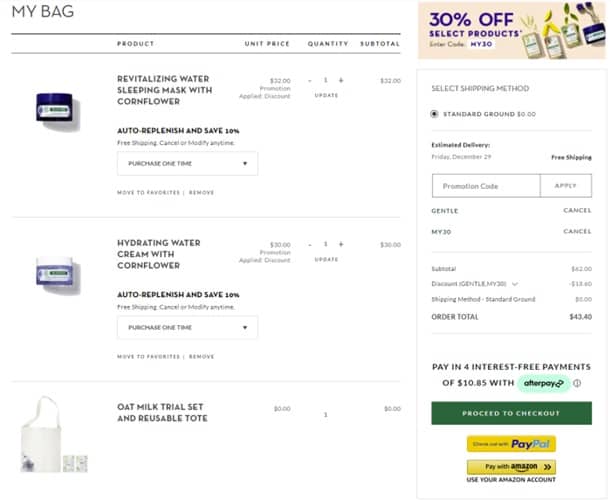Move Hydrating Water Cream to favorites
Screen dimensions: 611x500
tap(149, 356)
